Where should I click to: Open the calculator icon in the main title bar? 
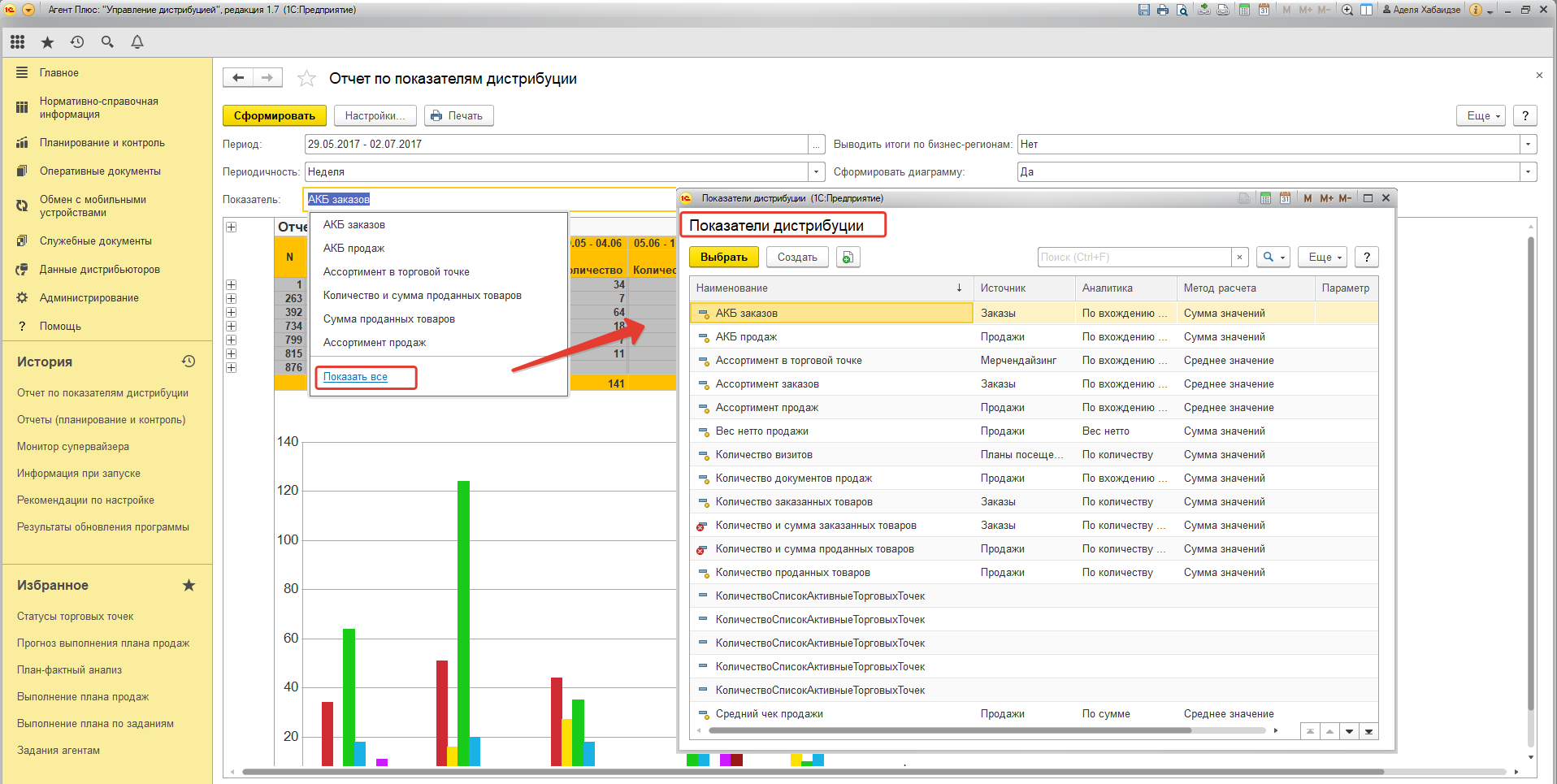(1244, 10)
